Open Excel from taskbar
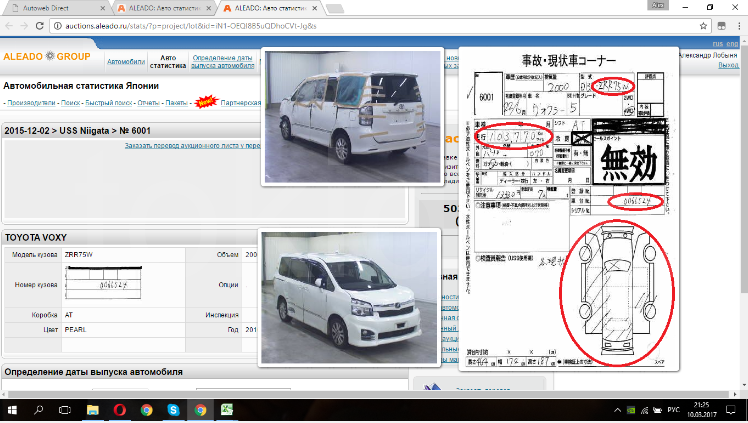Screen dimensions: 748x423 click(x=227, y=410)
